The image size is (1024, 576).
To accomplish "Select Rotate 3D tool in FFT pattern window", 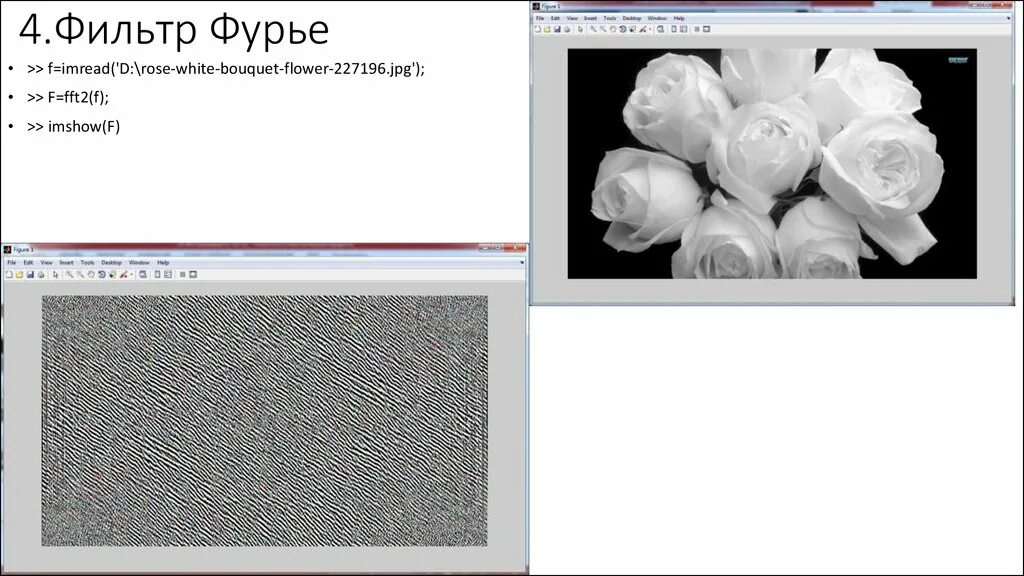I will (x=102, y=274).
